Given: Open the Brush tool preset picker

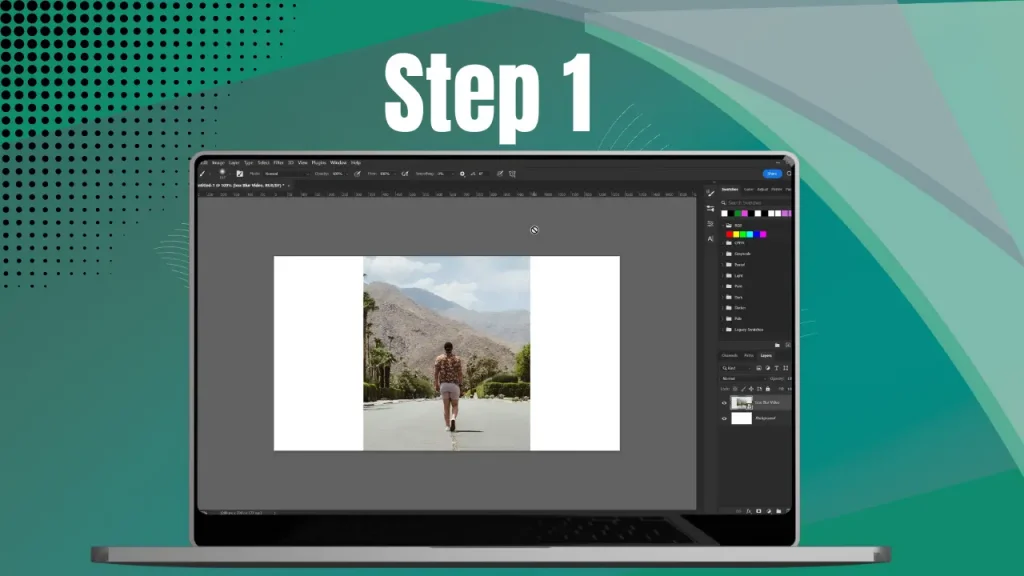Looking at the screenshot, I should pos(203,174).
